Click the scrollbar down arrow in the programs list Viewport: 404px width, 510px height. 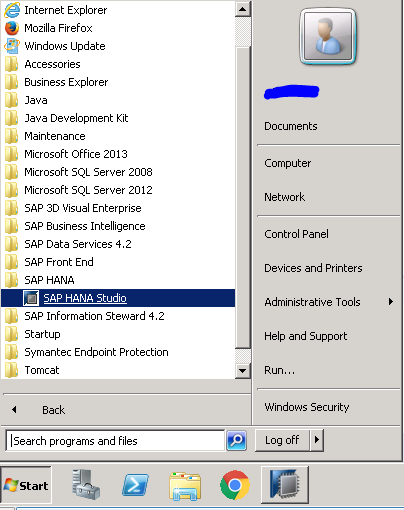243,370
